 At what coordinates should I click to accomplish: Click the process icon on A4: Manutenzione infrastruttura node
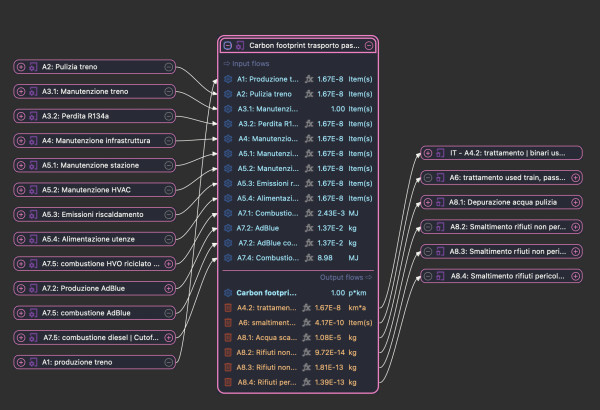35,140
